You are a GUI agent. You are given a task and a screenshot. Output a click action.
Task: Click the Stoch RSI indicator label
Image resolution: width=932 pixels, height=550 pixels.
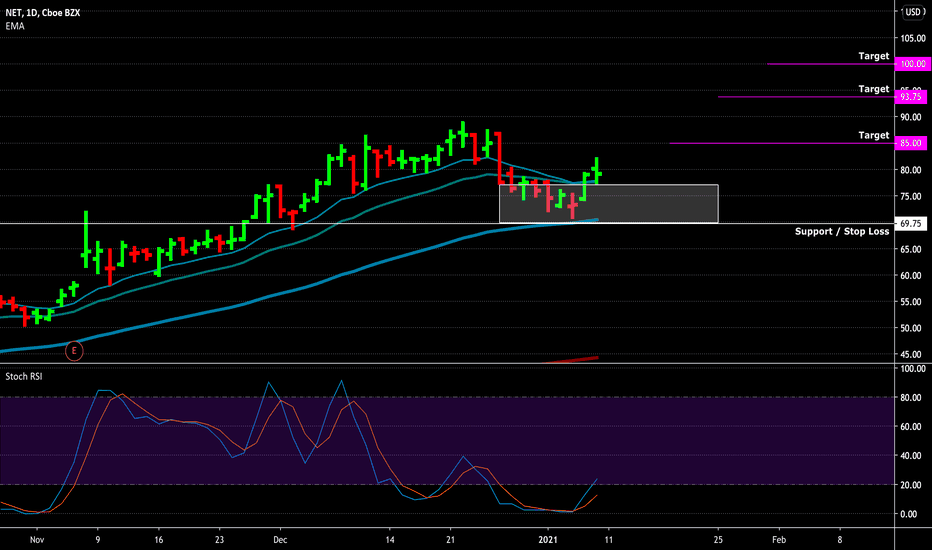click(24, 376)
